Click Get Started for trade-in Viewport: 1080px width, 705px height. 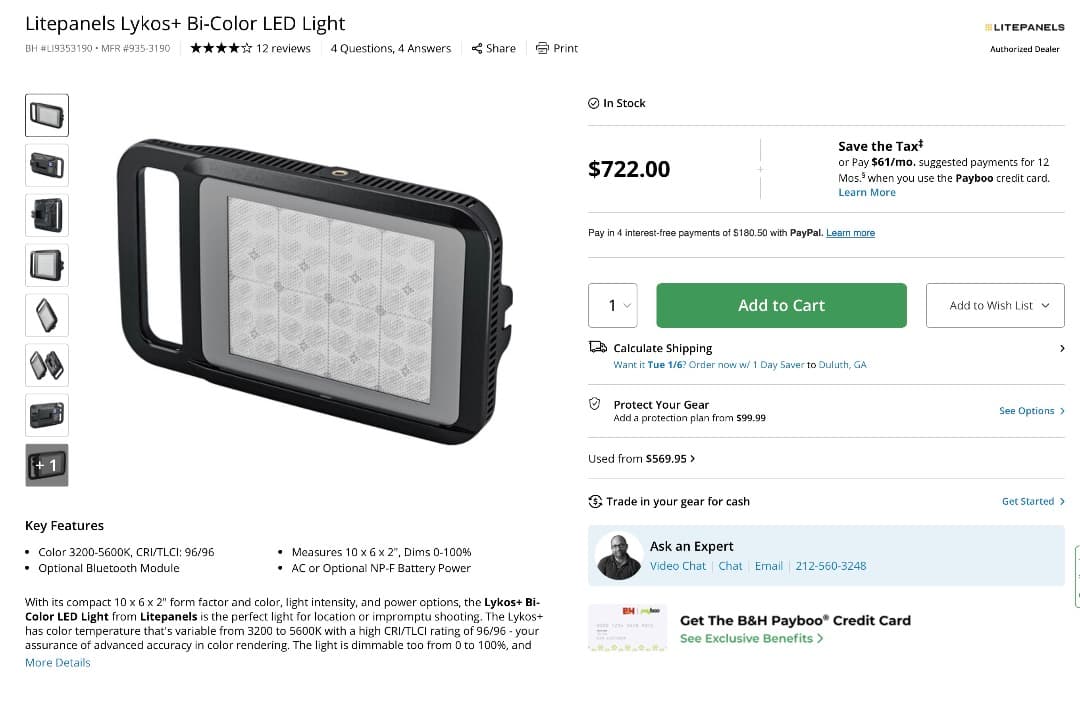pyautogui.click(x=1028, y=501)
